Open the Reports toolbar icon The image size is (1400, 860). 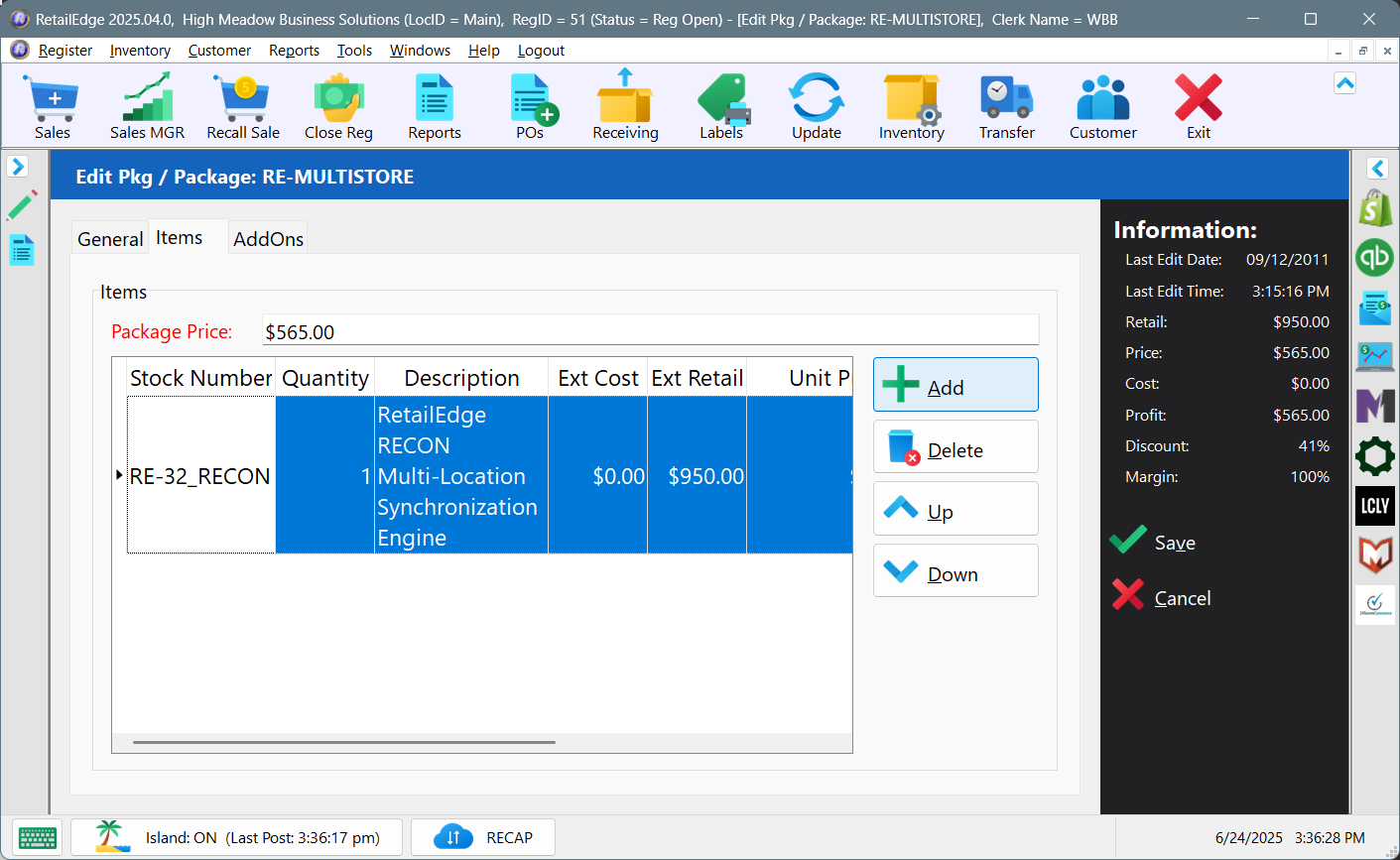pos(435,107)
